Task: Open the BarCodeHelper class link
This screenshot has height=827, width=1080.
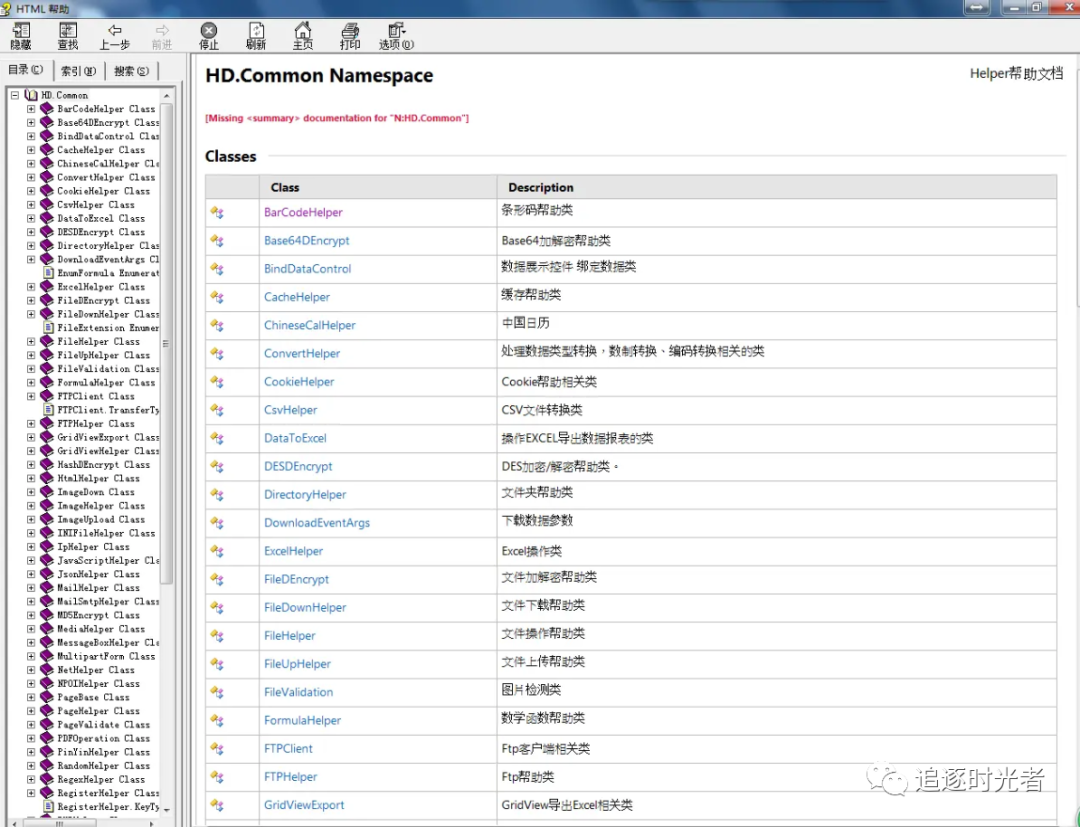Action: click(x=303, y=212)
